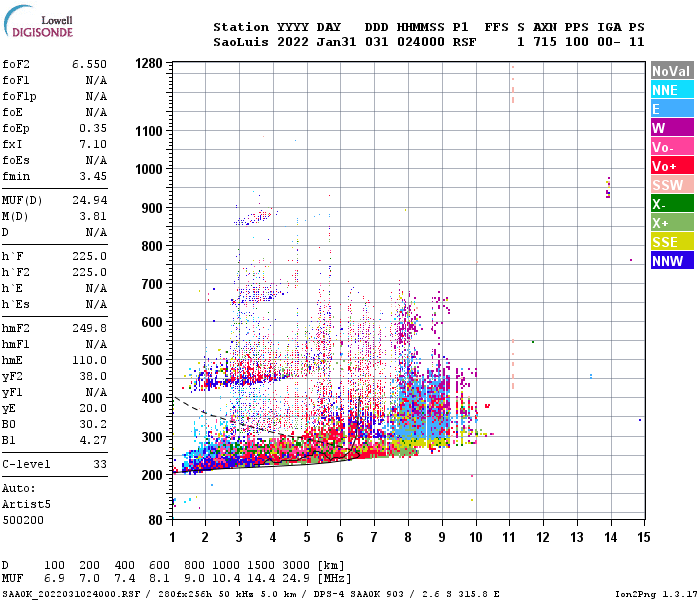Viewport: 700px width, 600px height.
Task: Select the fmin value 3.45
Action: click(93, 176)
